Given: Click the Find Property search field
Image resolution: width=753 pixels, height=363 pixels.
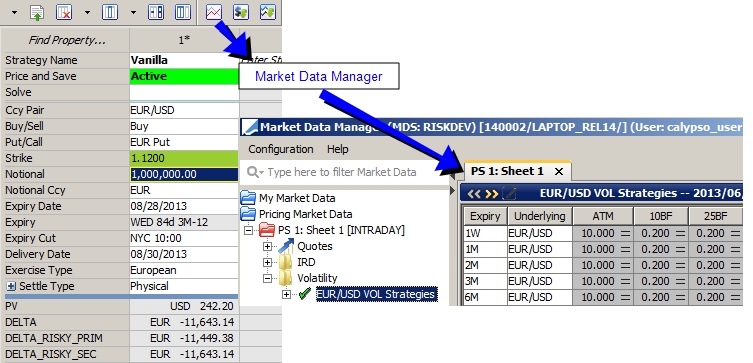Looking at the screenshot, I should coord(66,40).
